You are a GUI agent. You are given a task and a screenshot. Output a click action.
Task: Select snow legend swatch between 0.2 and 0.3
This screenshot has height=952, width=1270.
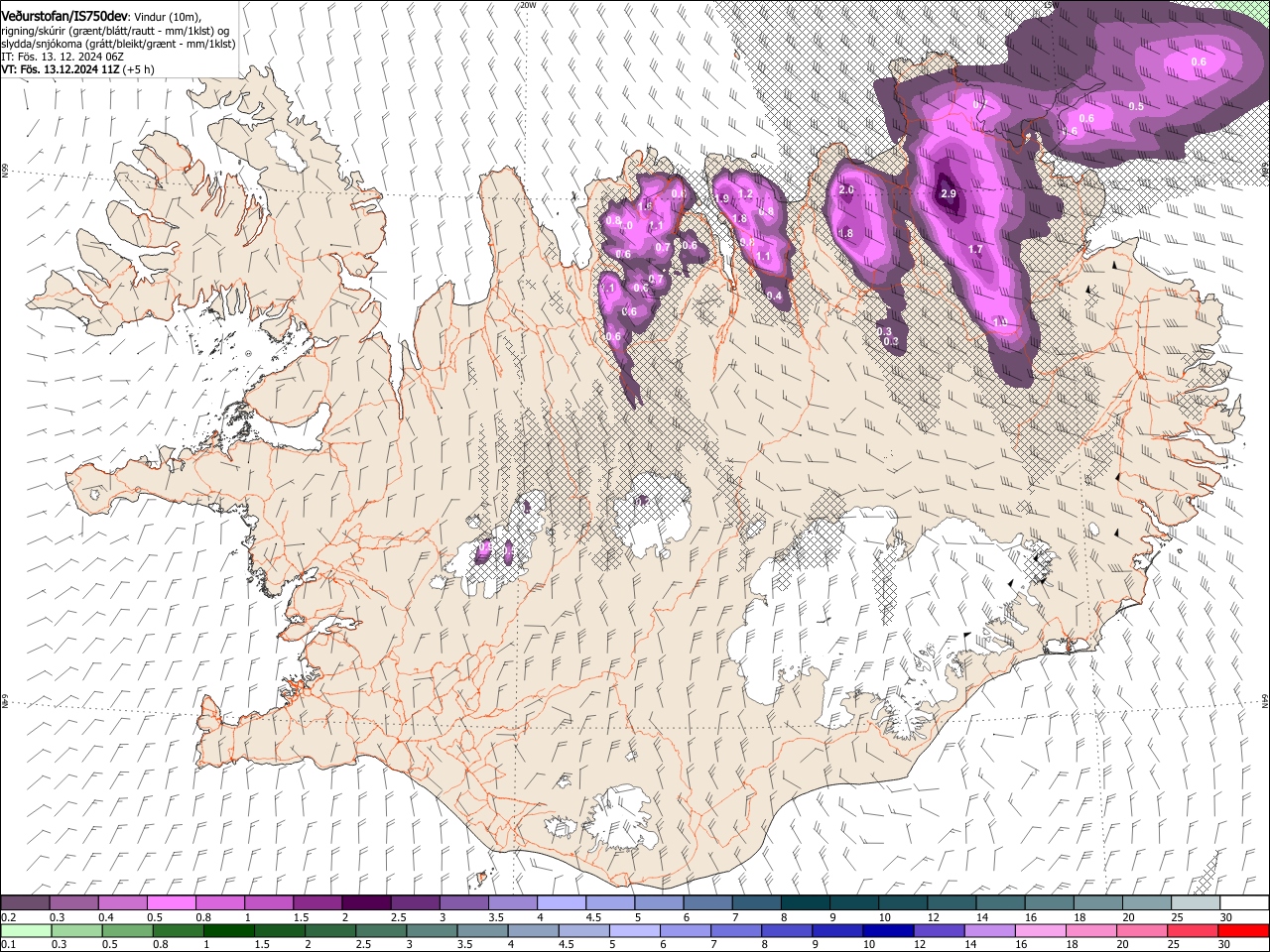click(x=25, y=903)
